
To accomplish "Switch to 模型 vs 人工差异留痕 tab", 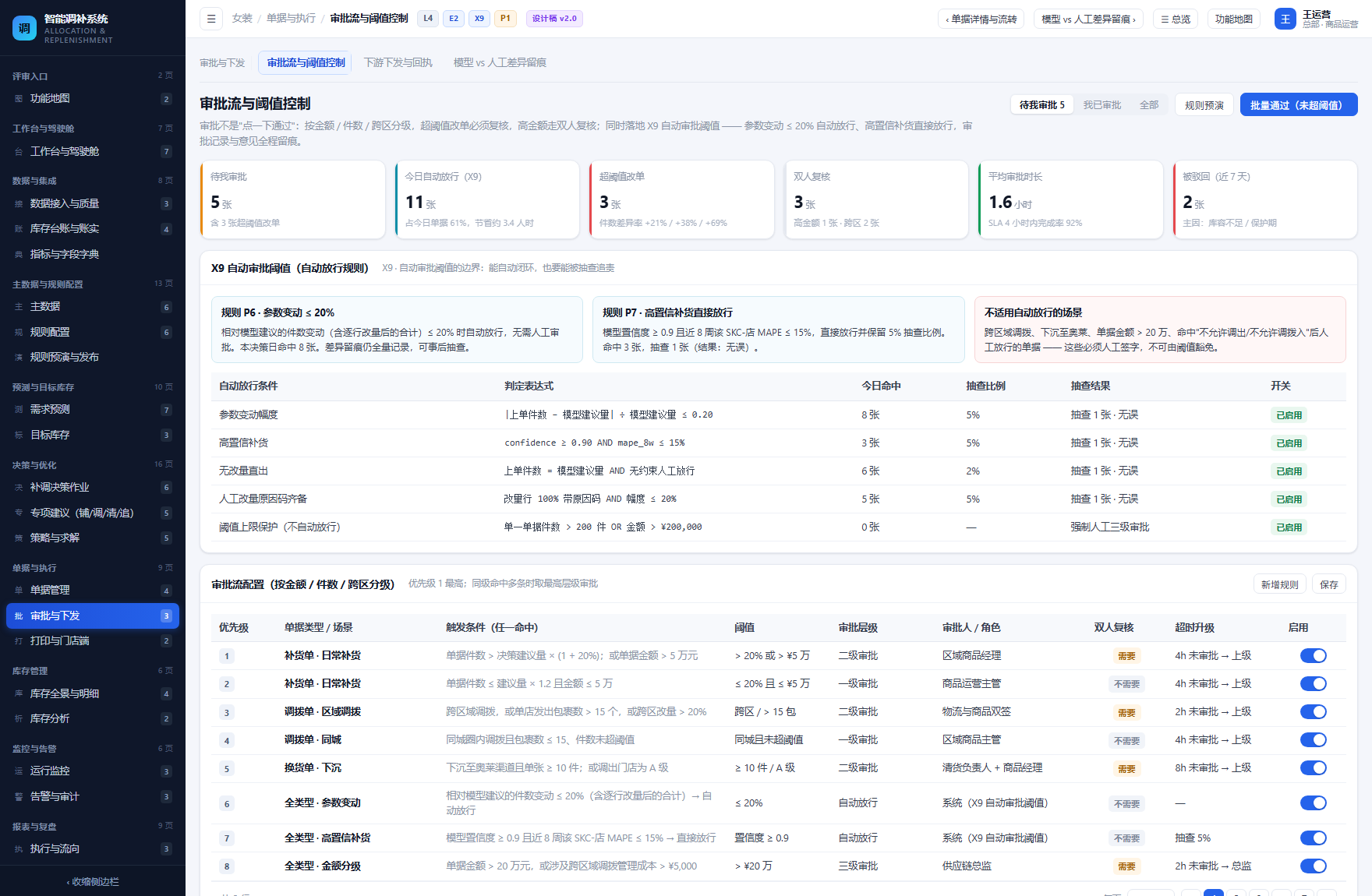I will [500, 62].
